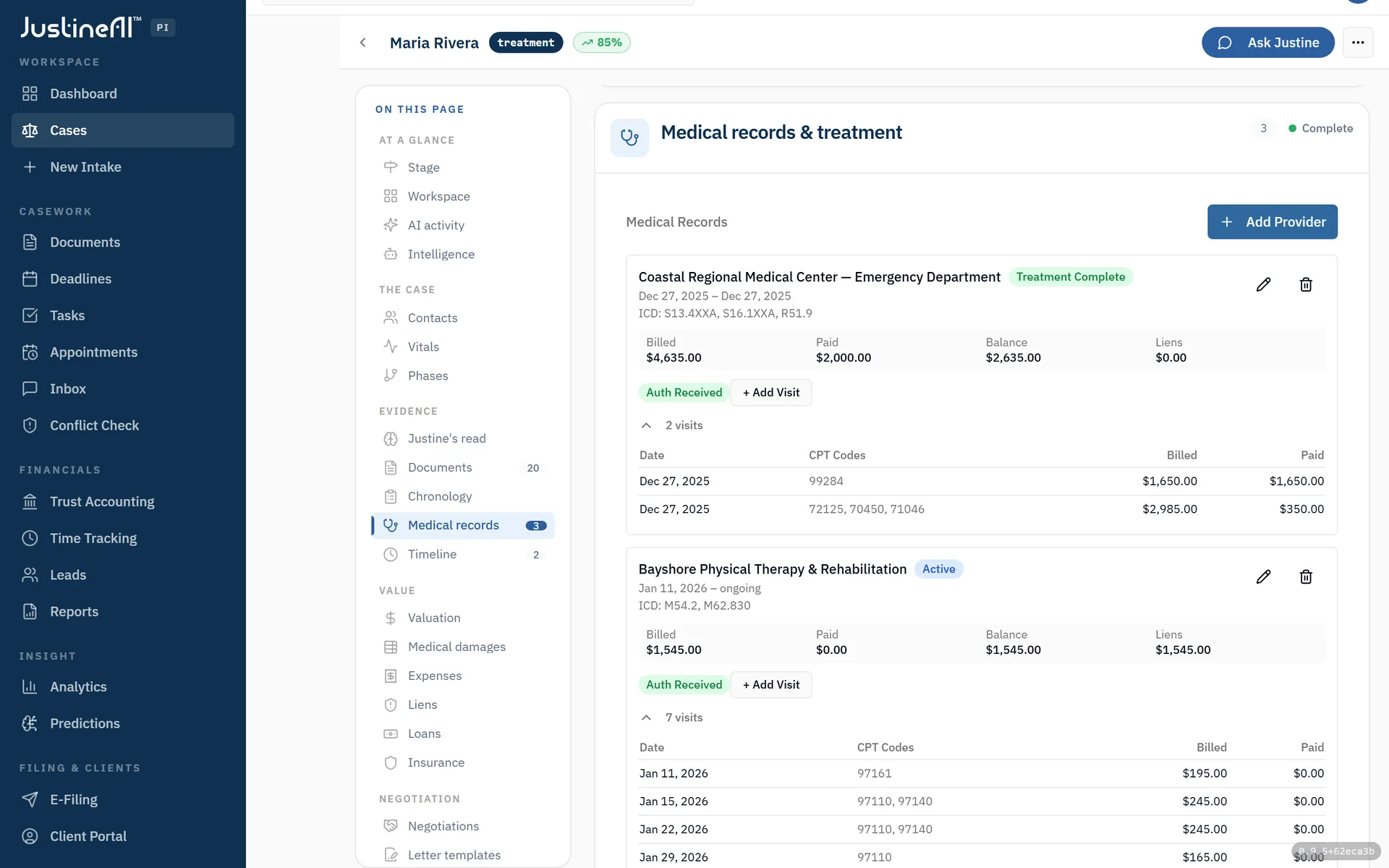This screenshot has width=1389, height=868.
Task: Open the stethoscope Medical records section icon
Action: [629, 137]
